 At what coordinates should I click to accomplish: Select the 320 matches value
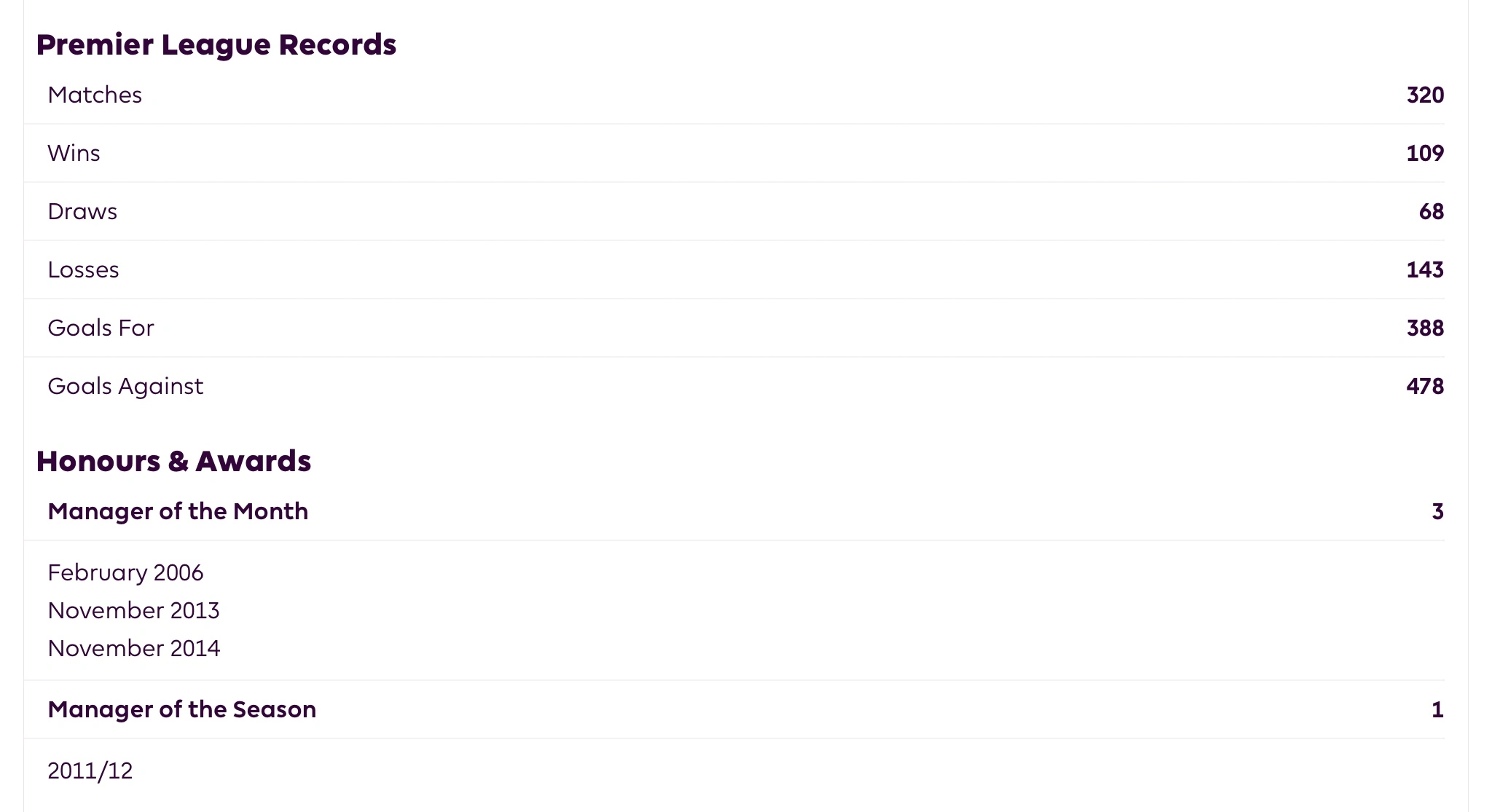(1424, 95)
